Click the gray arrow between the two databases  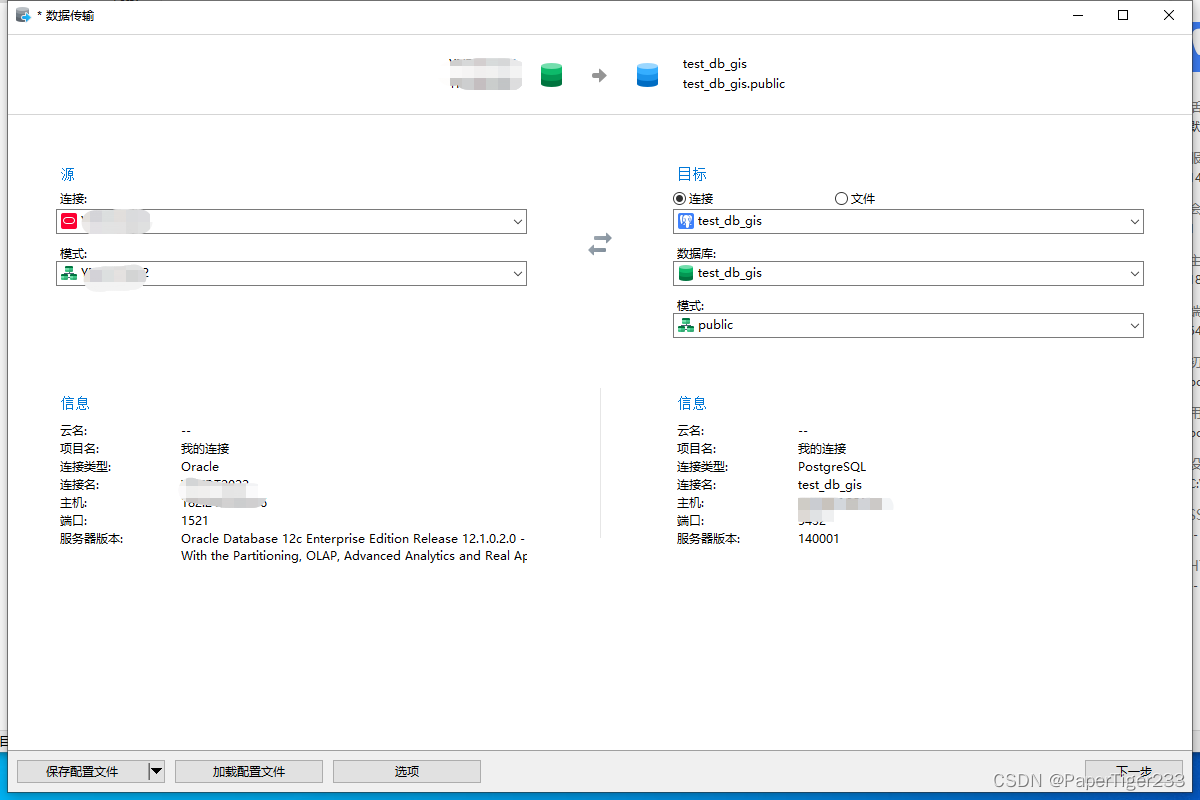click(599, 74)
